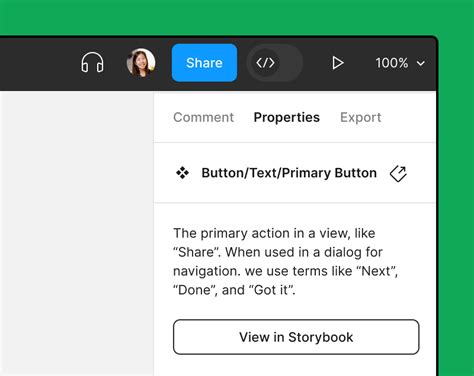Click the blue Share button
The width and height of the screenshot is (474, 376).
204,63
